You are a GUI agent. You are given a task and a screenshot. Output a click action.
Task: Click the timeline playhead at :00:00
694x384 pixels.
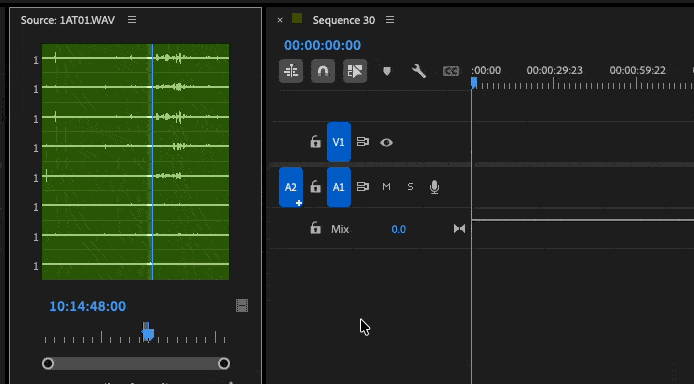474,83
